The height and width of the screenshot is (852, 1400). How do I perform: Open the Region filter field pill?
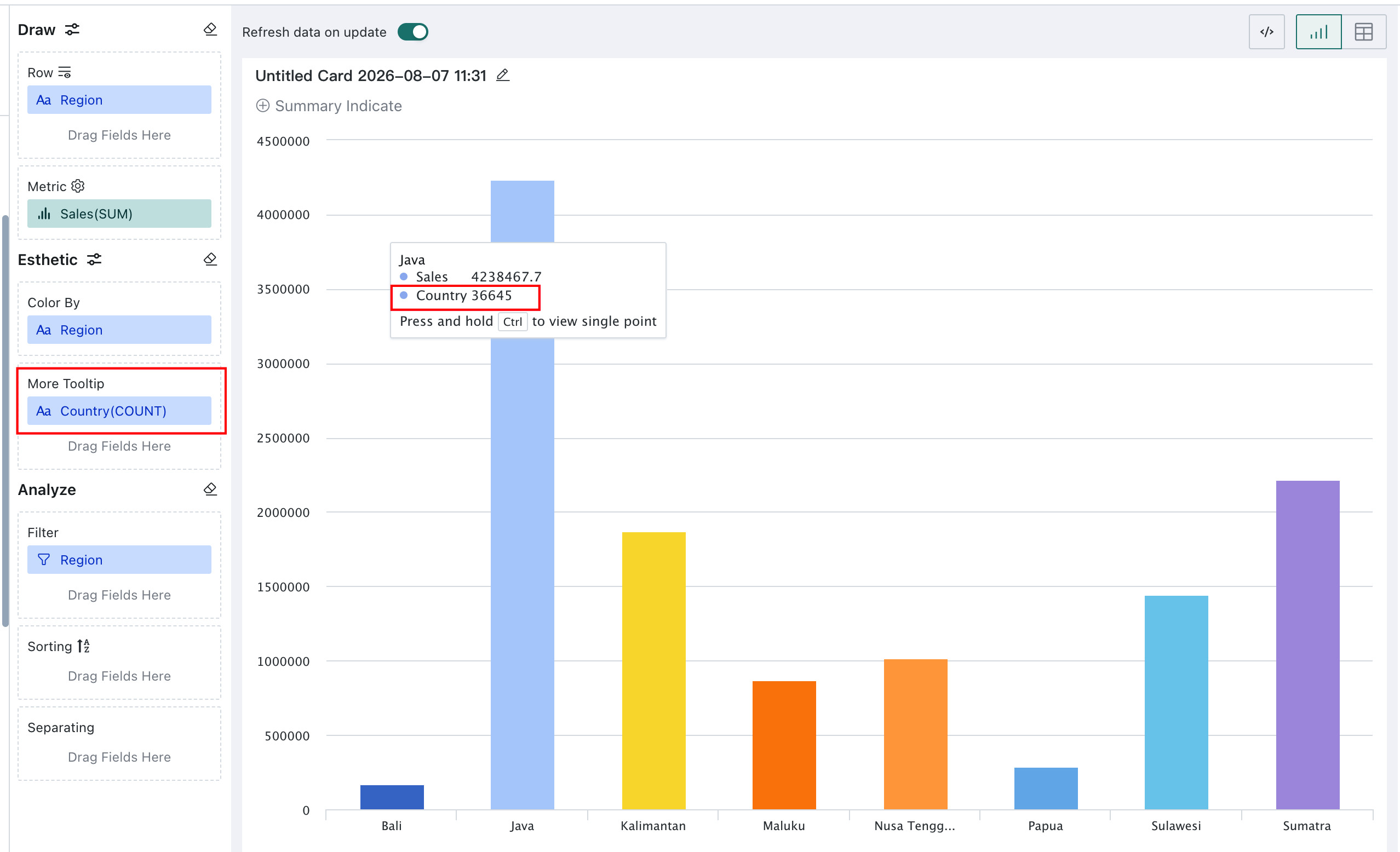tap(119, 560)
